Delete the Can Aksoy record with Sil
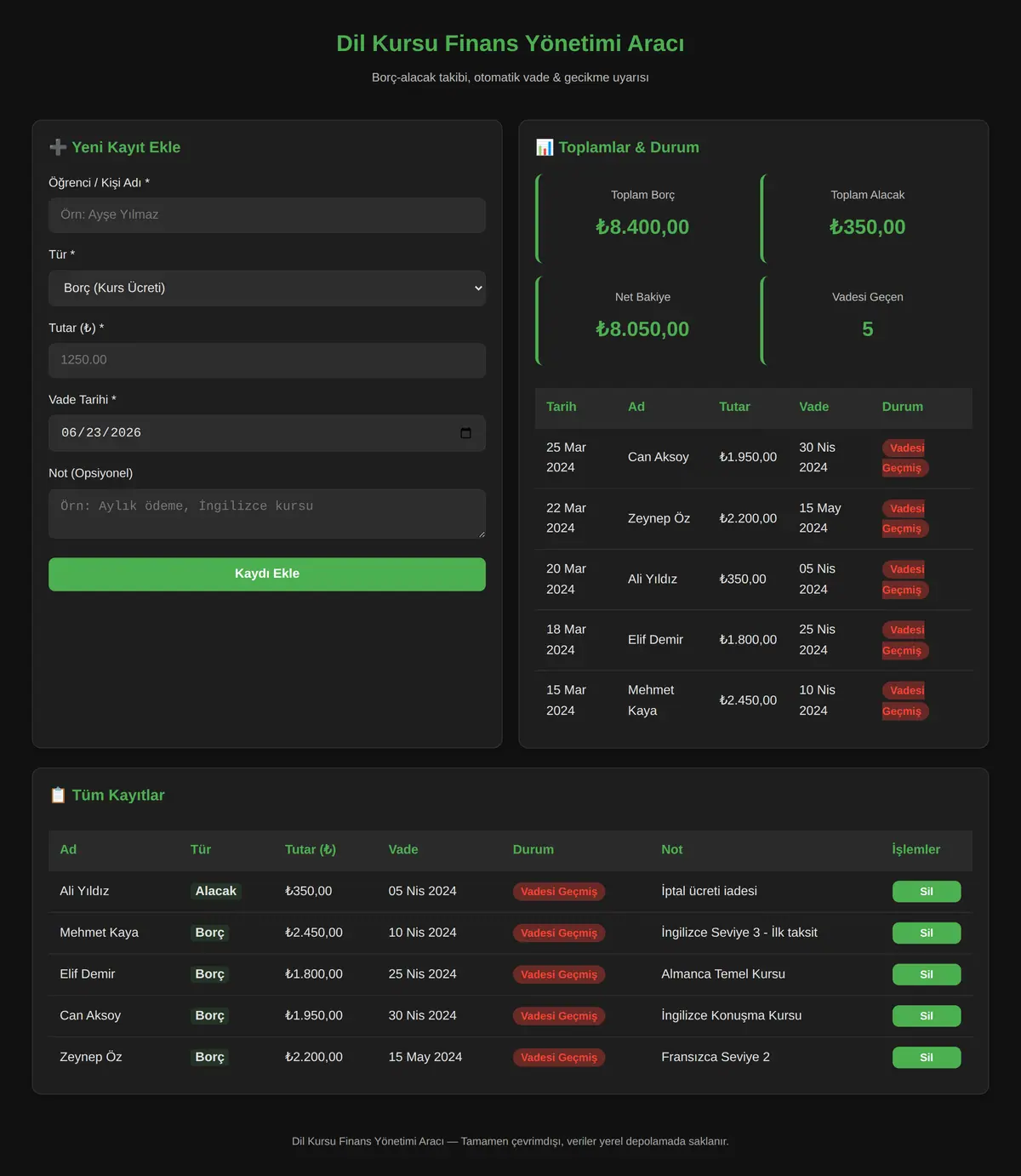 tap(927, 1016)
